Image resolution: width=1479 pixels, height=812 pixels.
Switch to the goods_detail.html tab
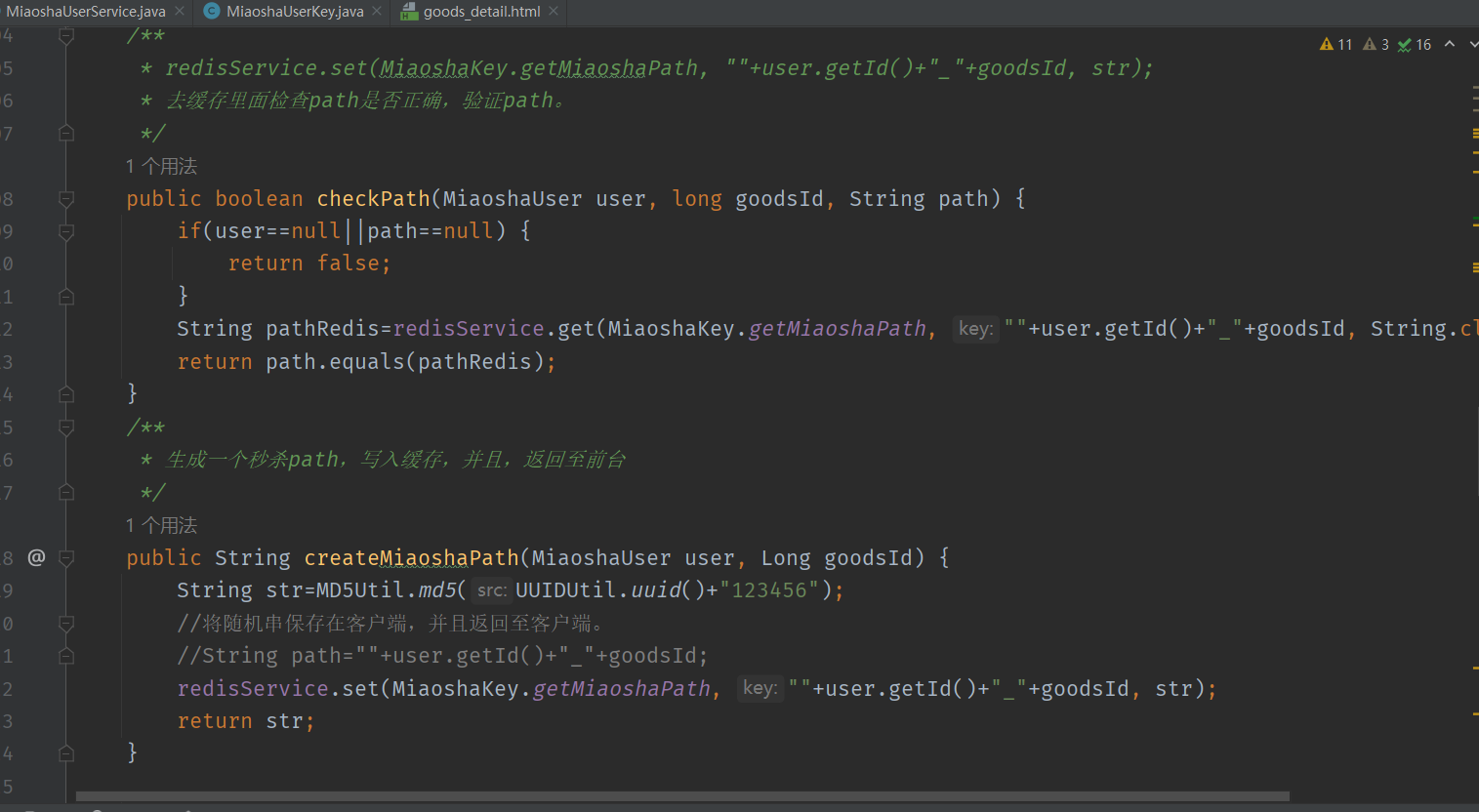click(481, 12)
